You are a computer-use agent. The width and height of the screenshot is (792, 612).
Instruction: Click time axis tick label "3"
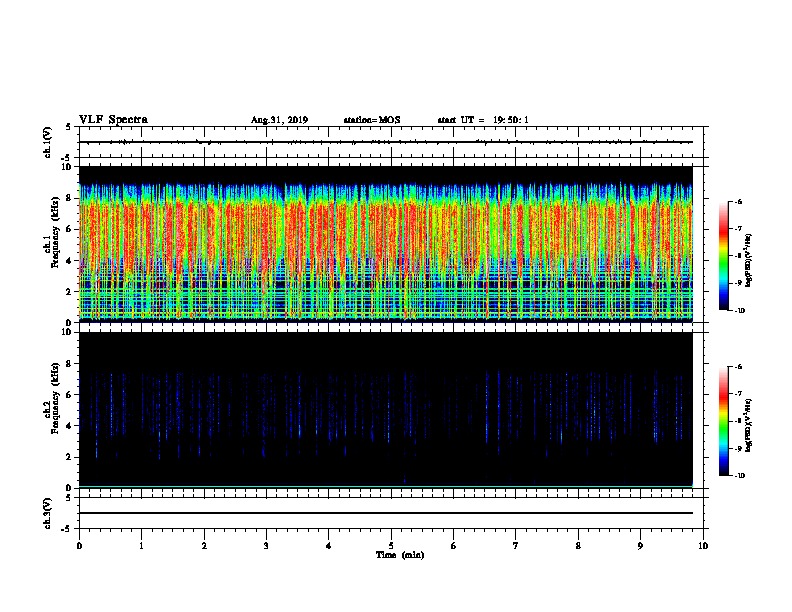click(x=266, y=546)
